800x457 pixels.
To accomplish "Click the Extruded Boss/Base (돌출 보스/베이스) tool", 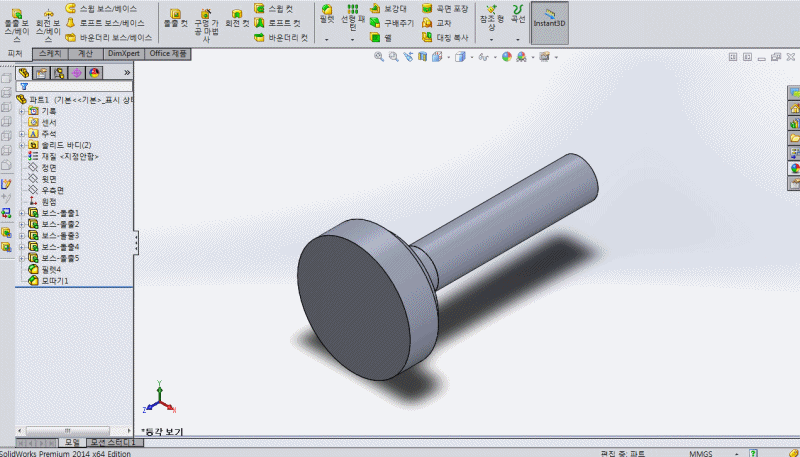I will (x=16, y=20).
